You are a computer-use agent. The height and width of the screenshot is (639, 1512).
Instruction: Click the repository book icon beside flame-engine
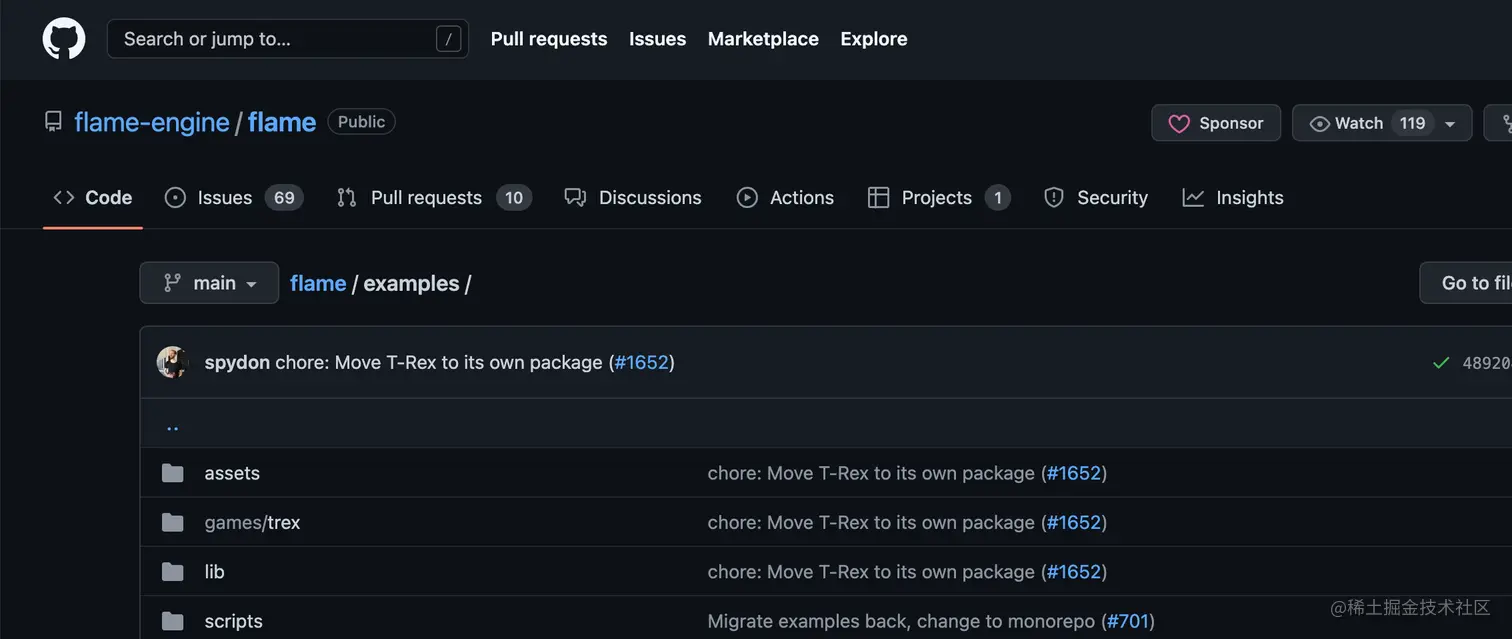coord(53,122)
